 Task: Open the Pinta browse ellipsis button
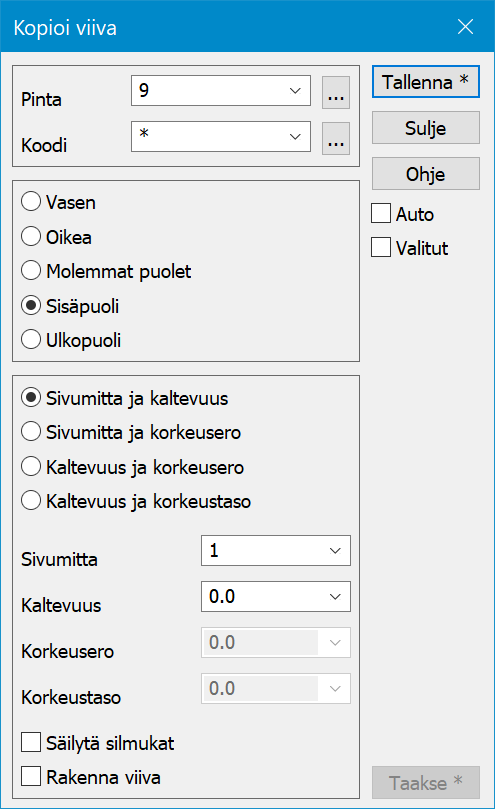[x=336, y=92]
